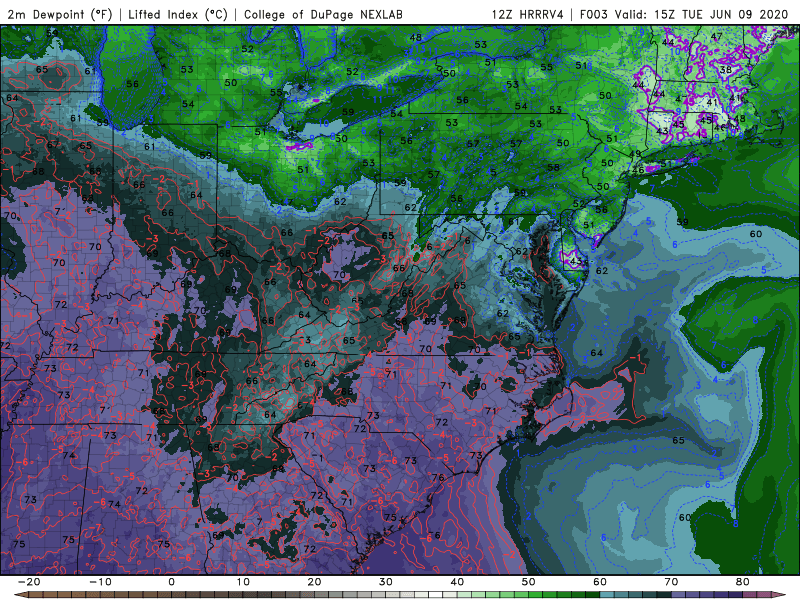Click the "15Z TUE JUN 09 2020" valid time
Viewport: 800px width, 600px height.
point(721,15)
